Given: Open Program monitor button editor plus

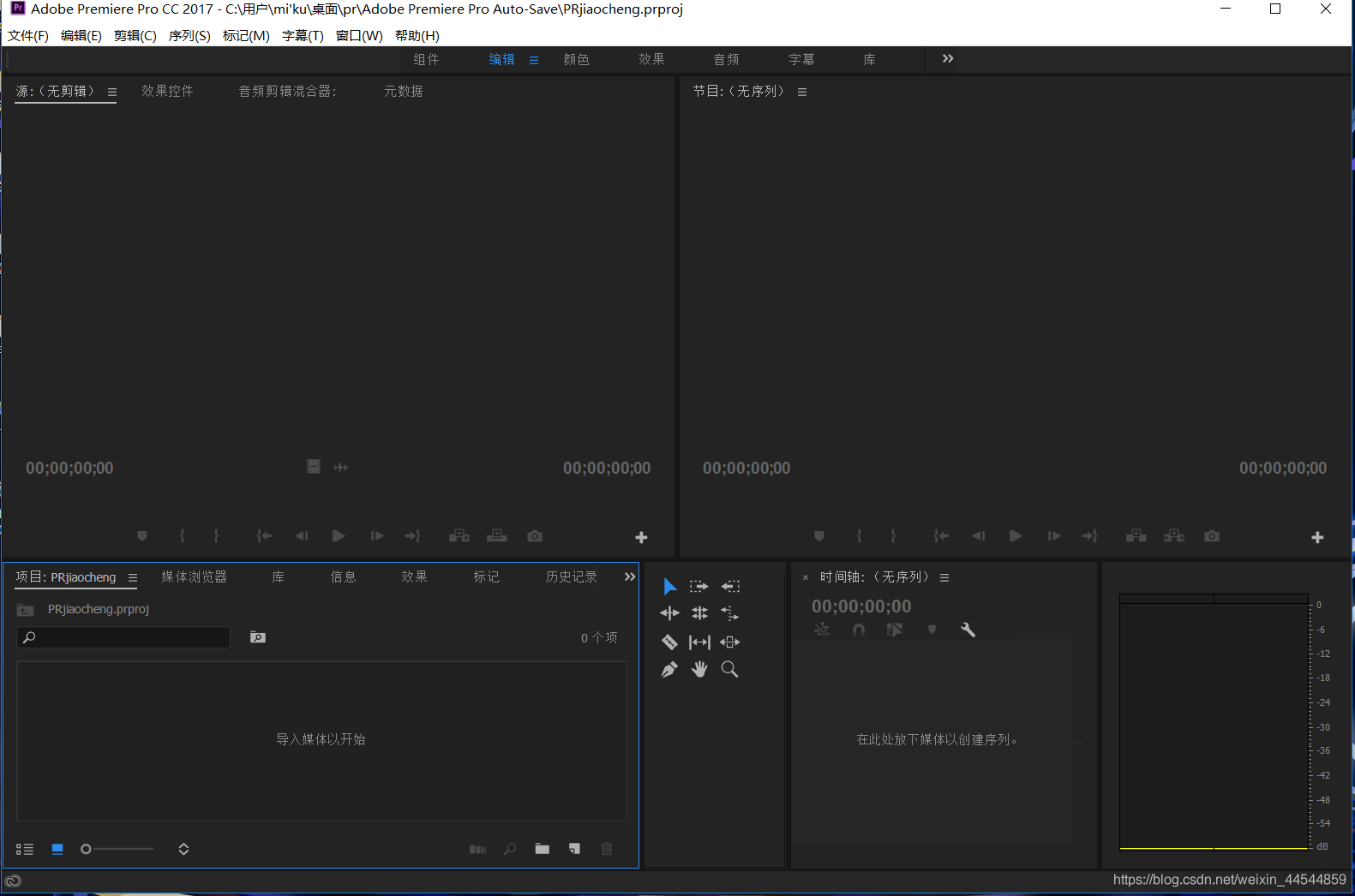Looking at the screenshot, I should [x=1318, y=537].
